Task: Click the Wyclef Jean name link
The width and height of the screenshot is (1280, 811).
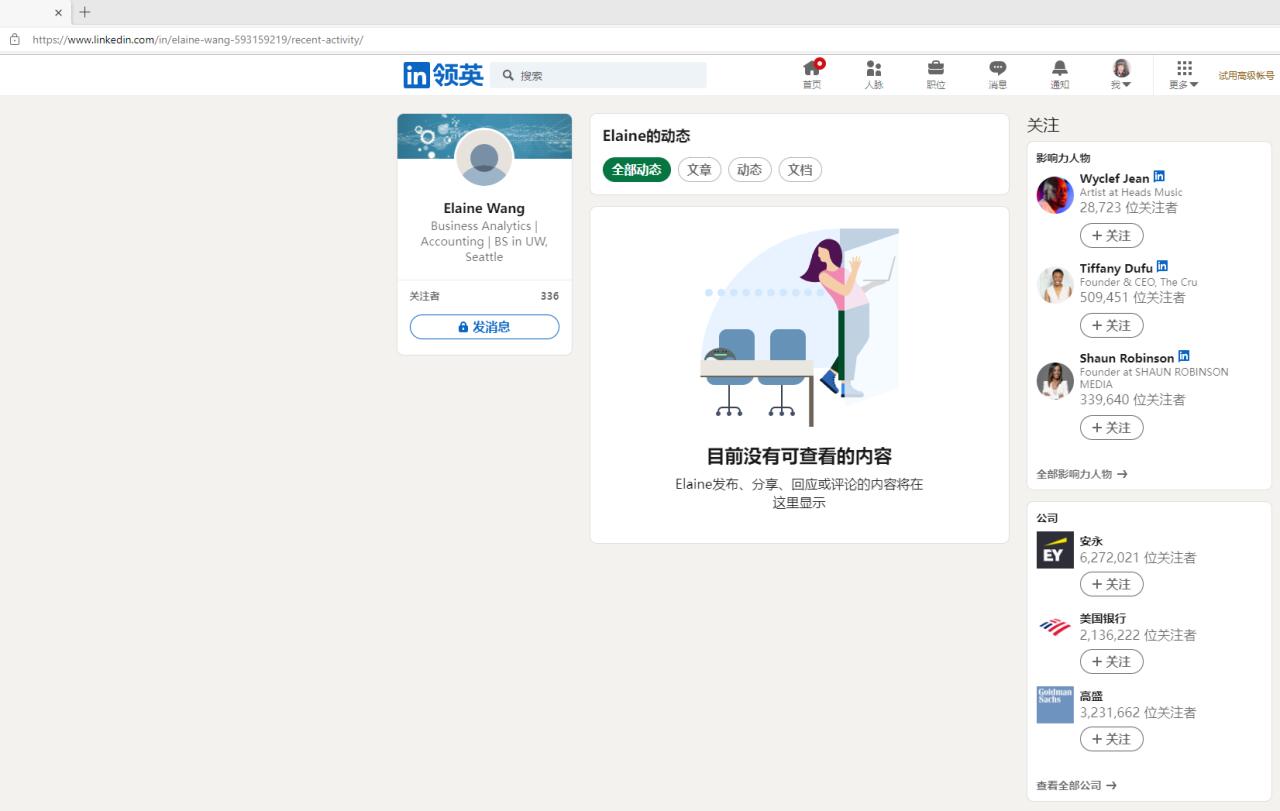Action: 1114,179
